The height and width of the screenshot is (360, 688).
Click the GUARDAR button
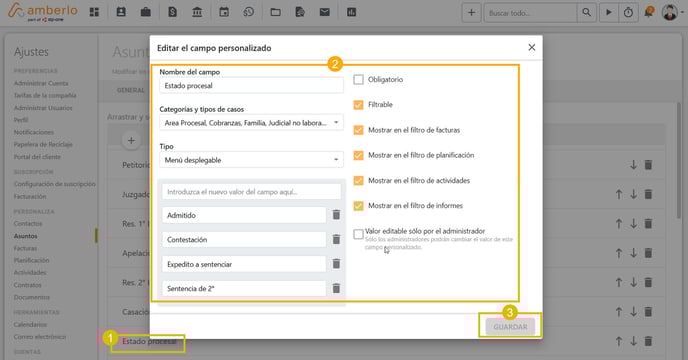coord(510,327)
